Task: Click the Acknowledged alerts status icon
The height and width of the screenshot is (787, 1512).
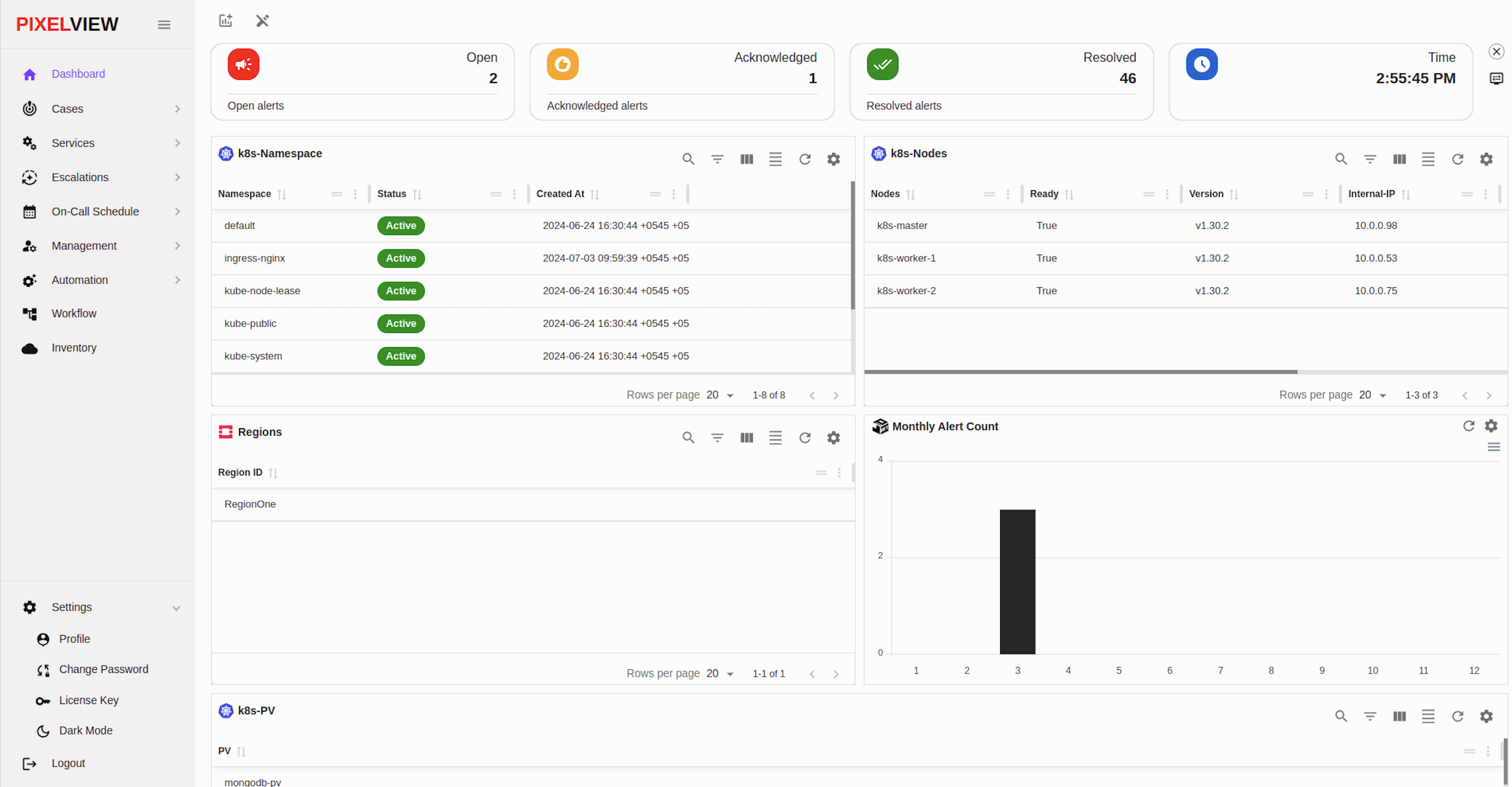Action: pyautogui.click(x=562, y=63)
